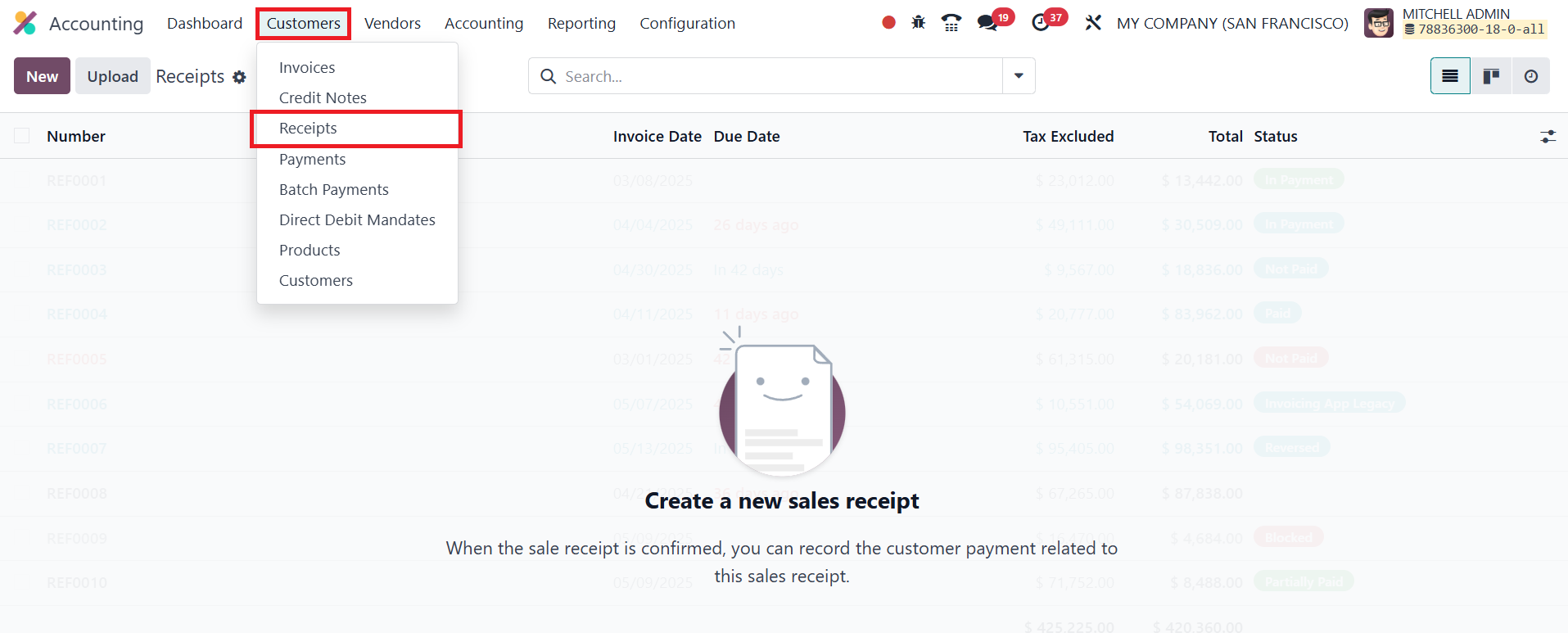Open the Vendors menu
This screenshot has height=633, width=1568.
pos(392,24)
